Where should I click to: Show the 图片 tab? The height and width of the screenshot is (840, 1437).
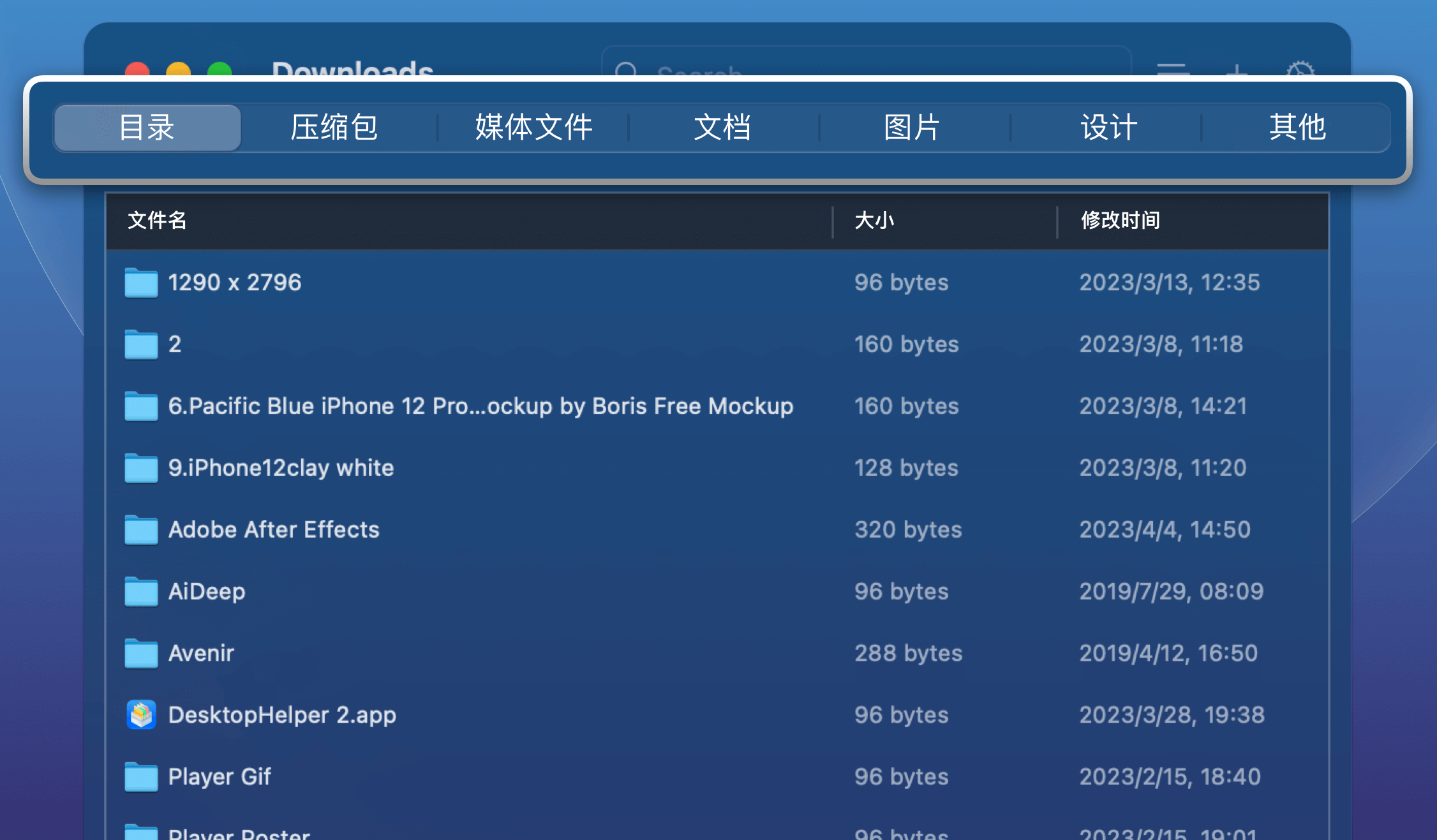click(x=912, y=128)
